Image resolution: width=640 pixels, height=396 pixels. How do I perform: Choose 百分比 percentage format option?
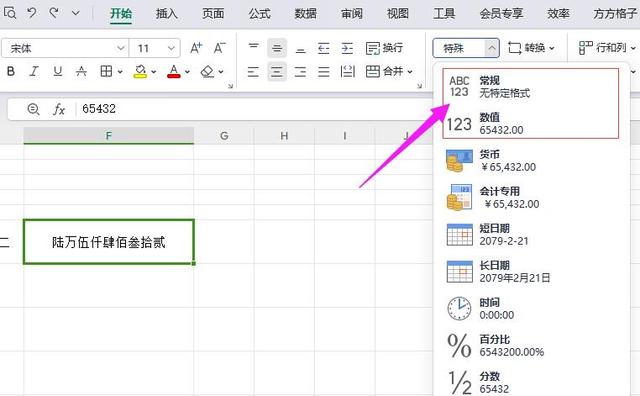click(531, 345)
